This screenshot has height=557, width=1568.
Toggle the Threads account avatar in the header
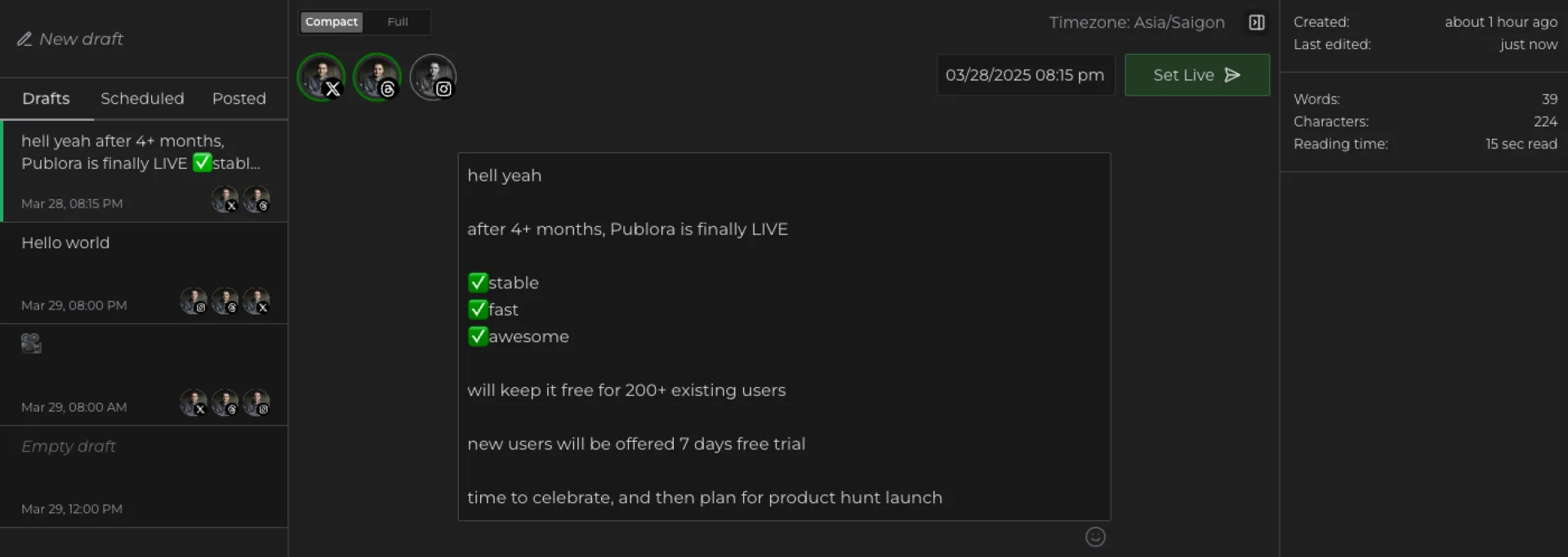tap(376, 78)
